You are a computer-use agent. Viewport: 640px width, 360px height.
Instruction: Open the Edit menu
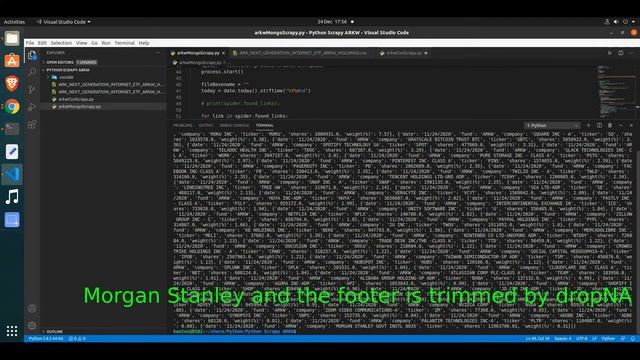click(42, 43)
